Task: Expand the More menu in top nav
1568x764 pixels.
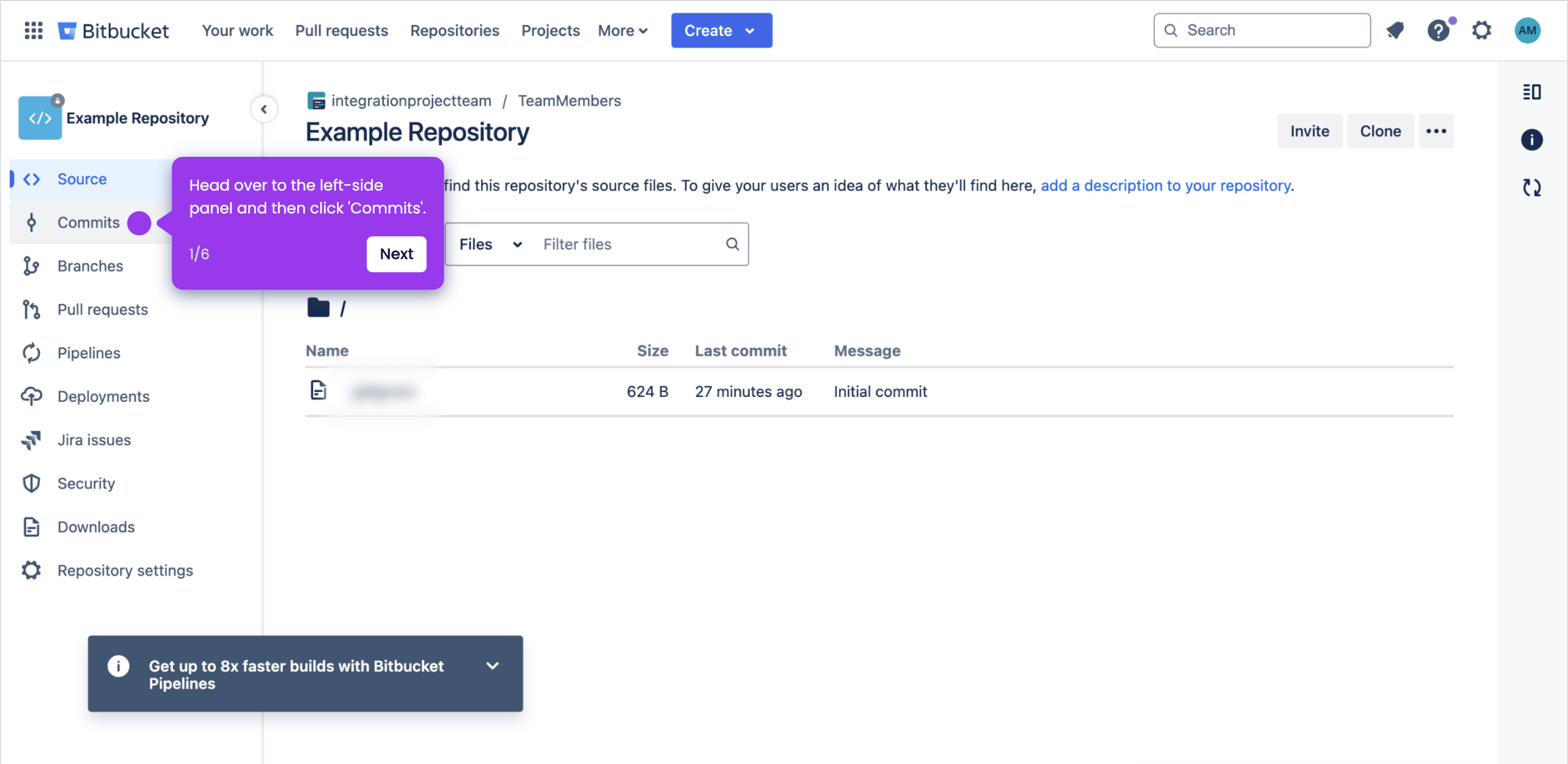Action: (622, 30)
